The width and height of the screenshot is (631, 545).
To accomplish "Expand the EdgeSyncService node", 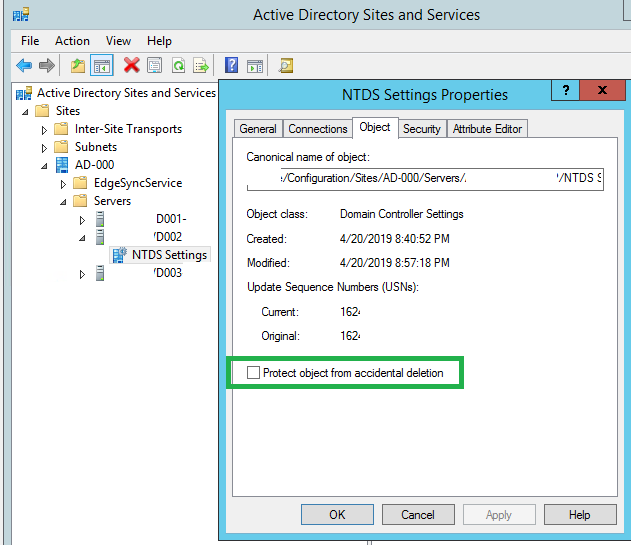I will pos(63,184).
